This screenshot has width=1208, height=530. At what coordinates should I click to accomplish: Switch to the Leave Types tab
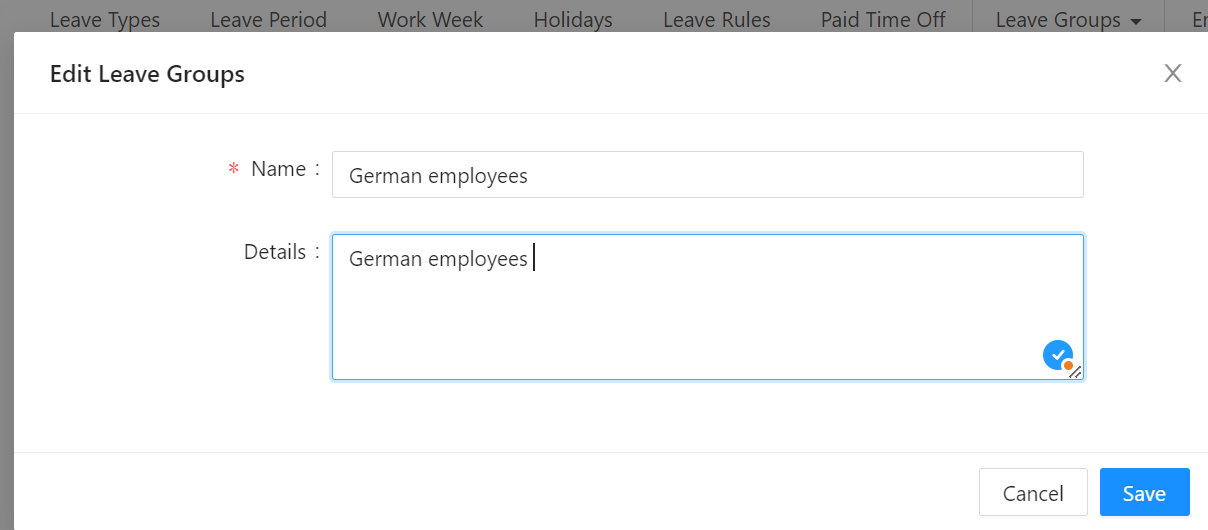click(x=105, y=20)
